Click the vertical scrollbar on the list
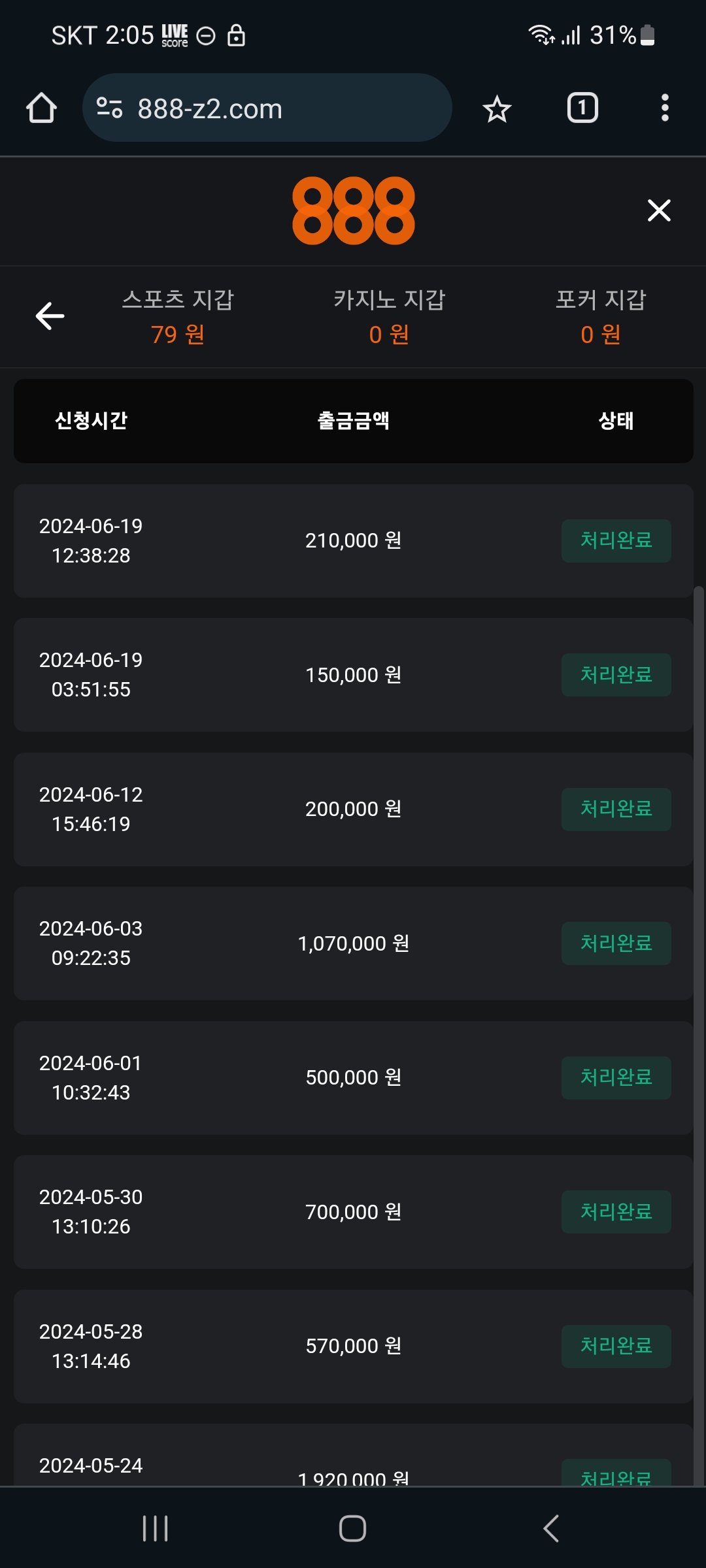The image size is (706, 1568). tap(698, 980)
